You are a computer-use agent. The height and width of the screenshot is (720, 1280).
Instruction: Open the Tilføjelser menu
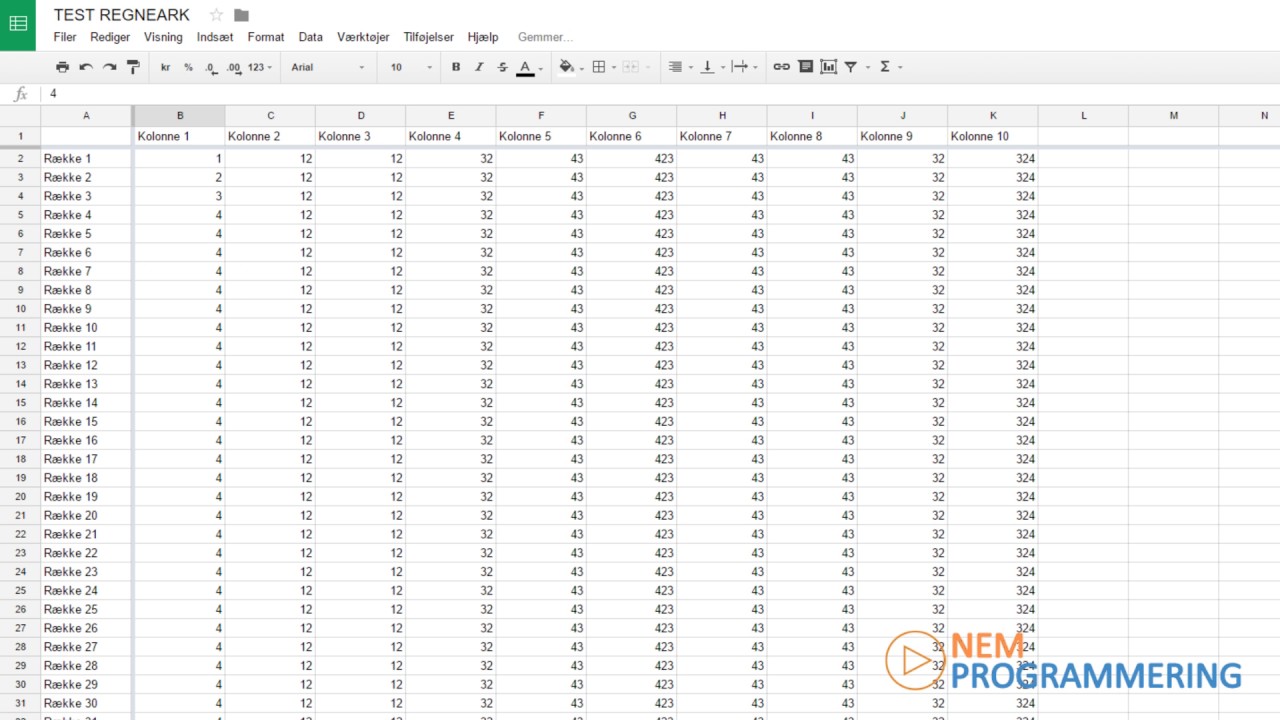point(428,37)
